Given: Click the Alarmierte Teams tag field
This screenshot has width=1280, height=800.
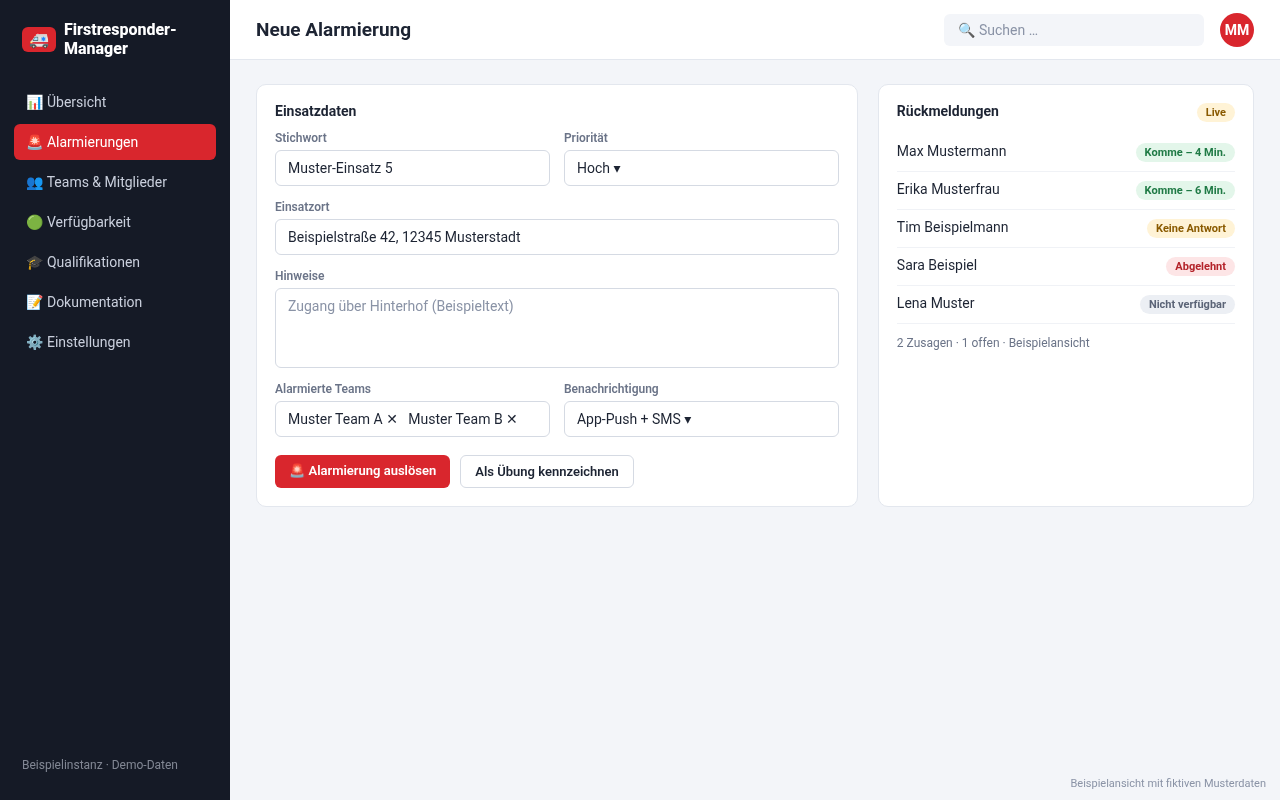Looking at the screenshot, I should tap(412, 419).
